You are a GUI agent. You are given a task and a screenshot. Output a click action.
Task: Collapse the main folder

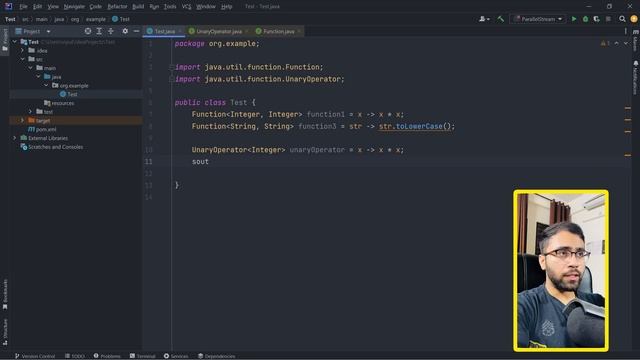coord(31,68)
